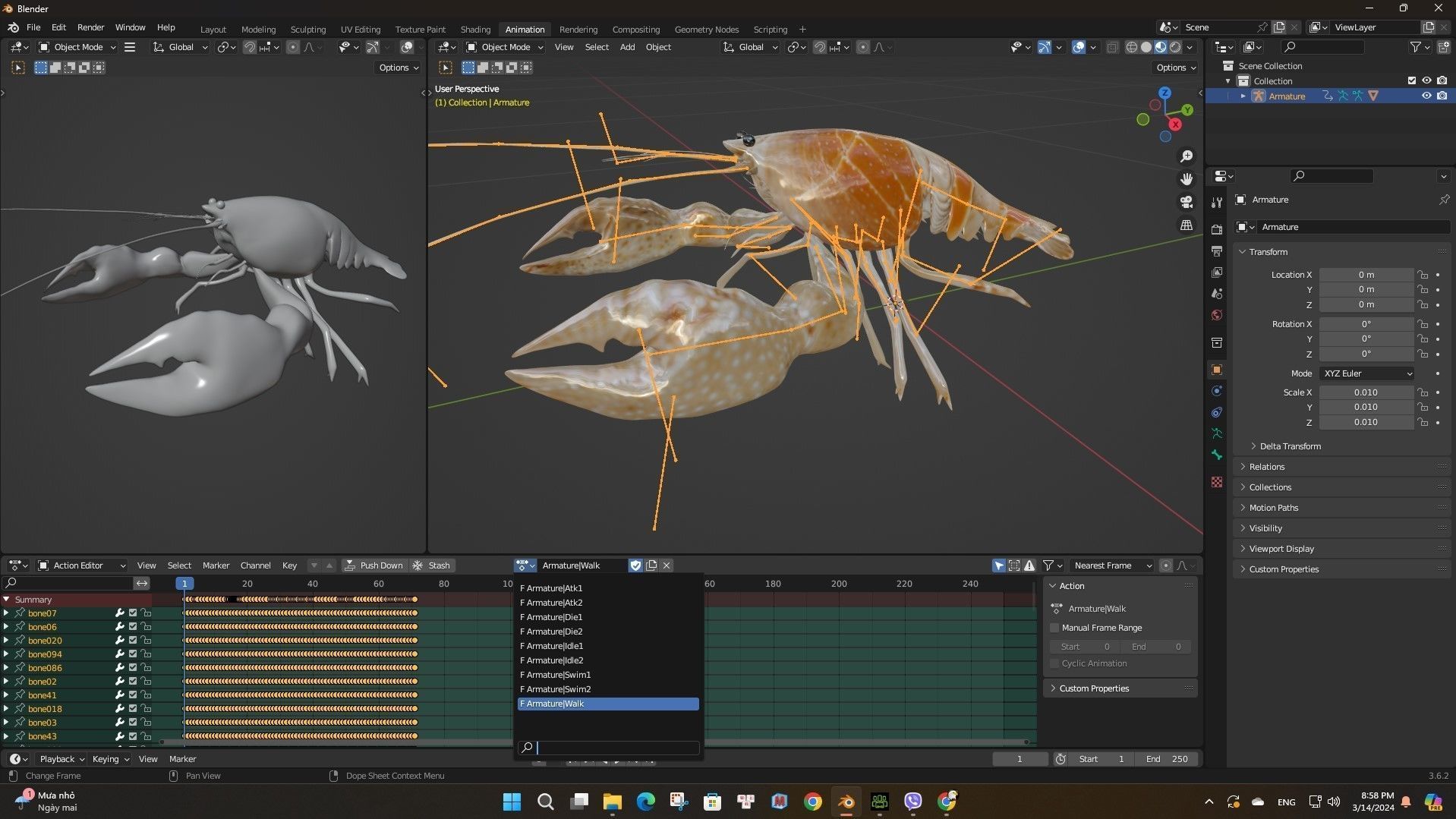Open the Output properties tab
Screen dimensions: 1456x819
tap(1217, 250)
